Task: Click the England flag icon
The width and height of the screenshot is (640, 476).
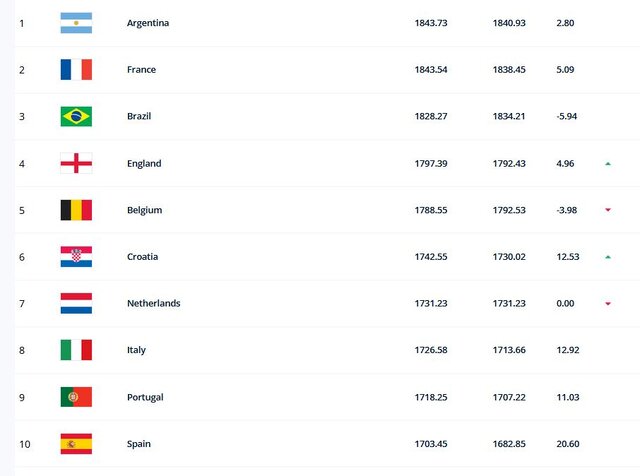Action: tap(76, 163)
